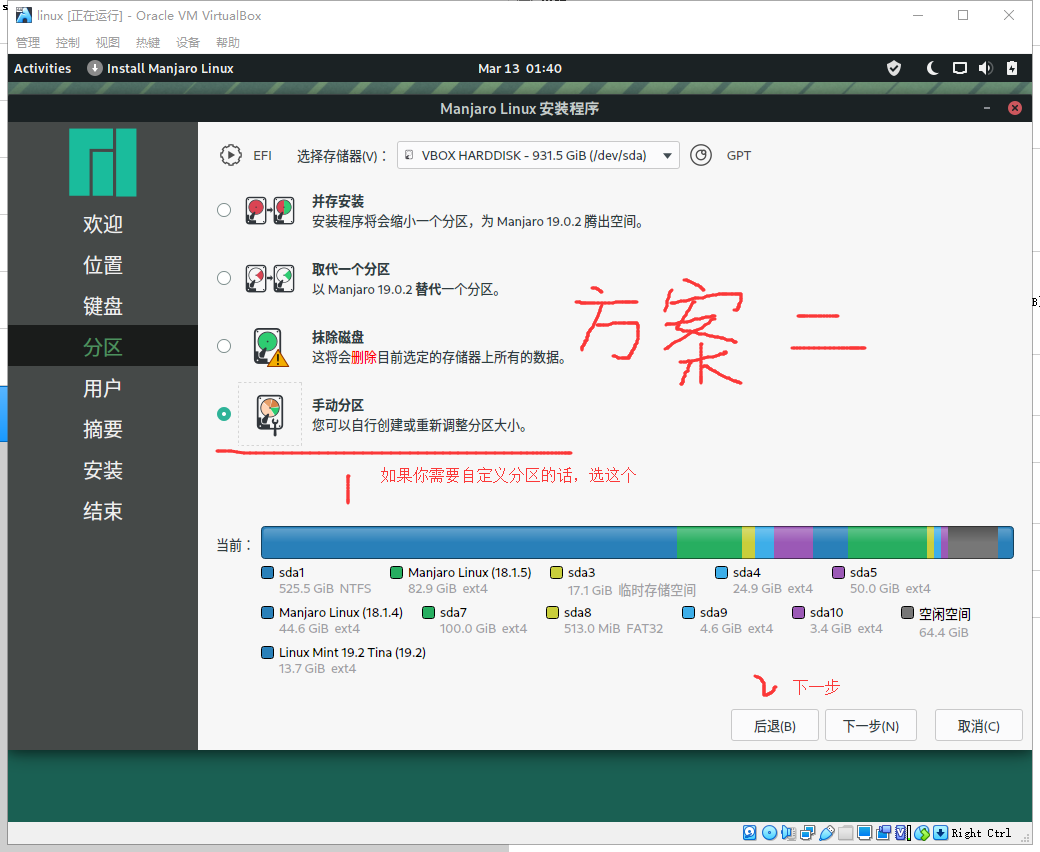Viewport: 1040px width, 852px height.
Task: Open the VBOX HARDDISK storage device dropdown
Action: click(538, 155)
